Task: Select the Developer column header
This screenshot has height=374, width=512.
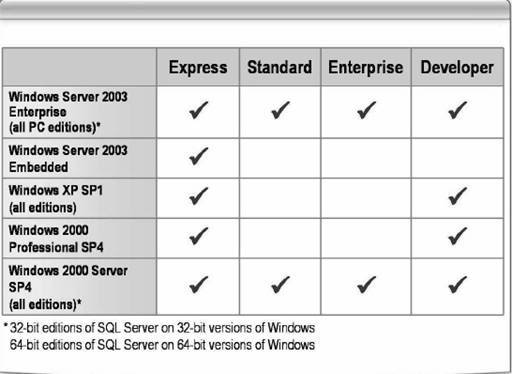Action: click(x=457, y=68)
